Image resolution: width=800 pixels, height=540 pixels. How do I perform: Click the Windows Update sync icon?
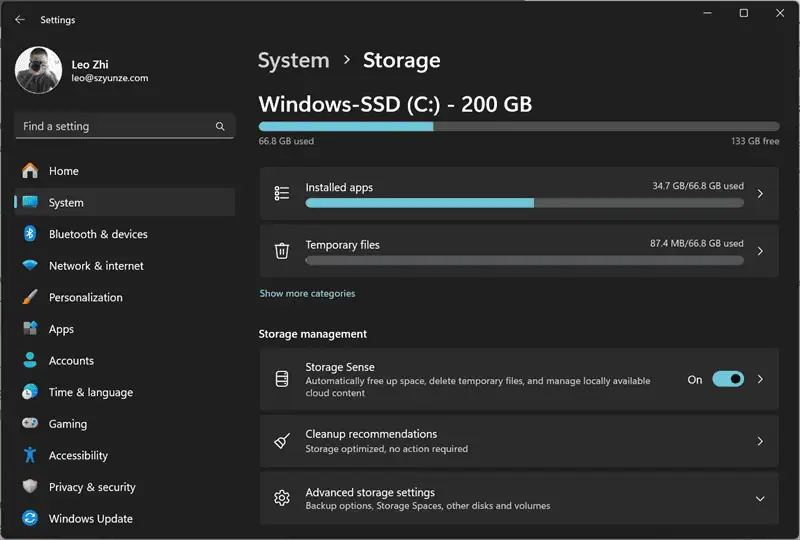pos(30,518)
